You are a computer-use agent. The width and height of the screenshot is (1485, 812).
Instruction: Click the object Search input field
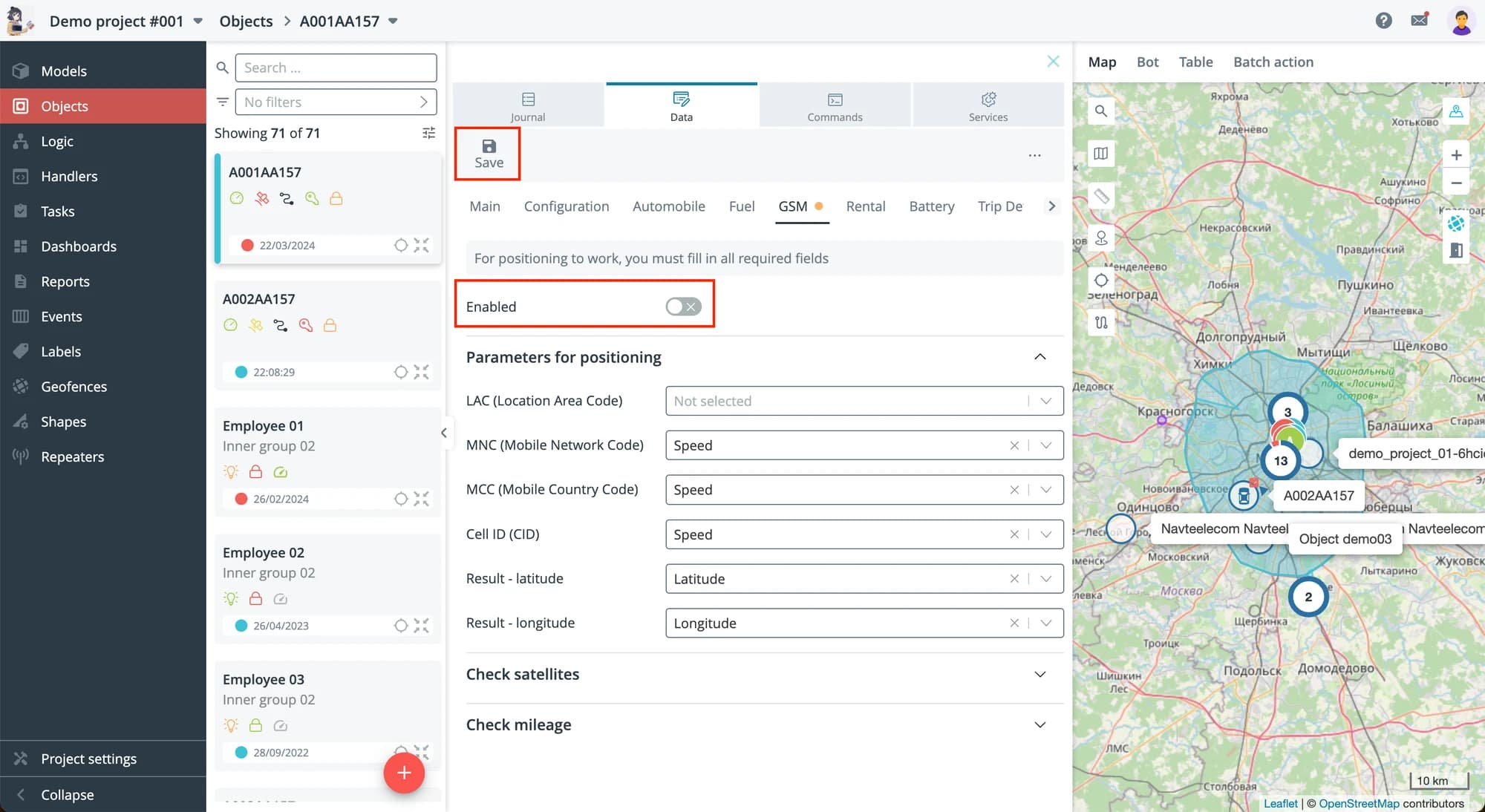336,68
